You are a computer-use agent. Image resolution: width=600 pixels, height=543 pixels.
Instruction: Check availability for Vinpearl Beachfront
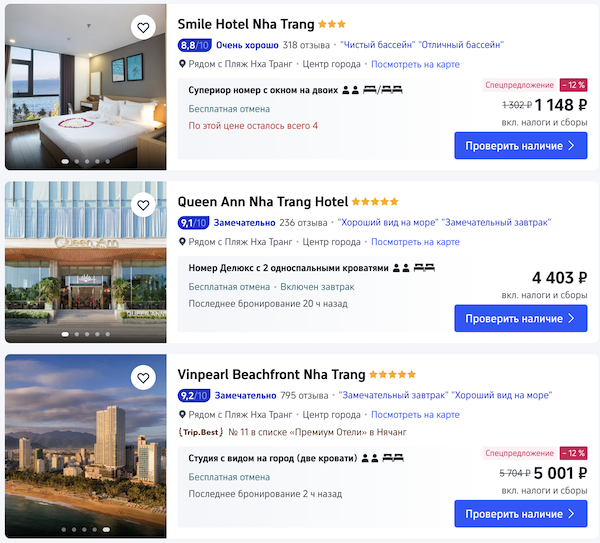pyautogui.click(x=521, y=514)
